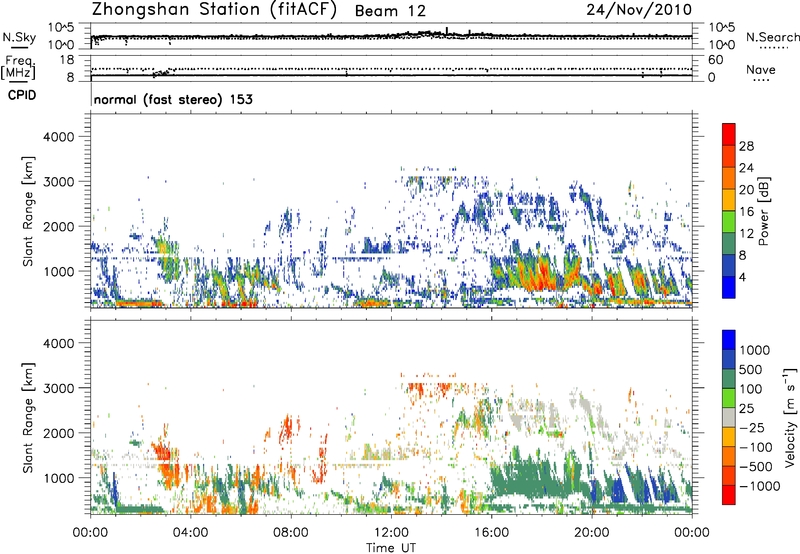This screenshot has height=554, width=800.
Task: Select the '20' power colorbar label
Action: [x=746, y=190]
